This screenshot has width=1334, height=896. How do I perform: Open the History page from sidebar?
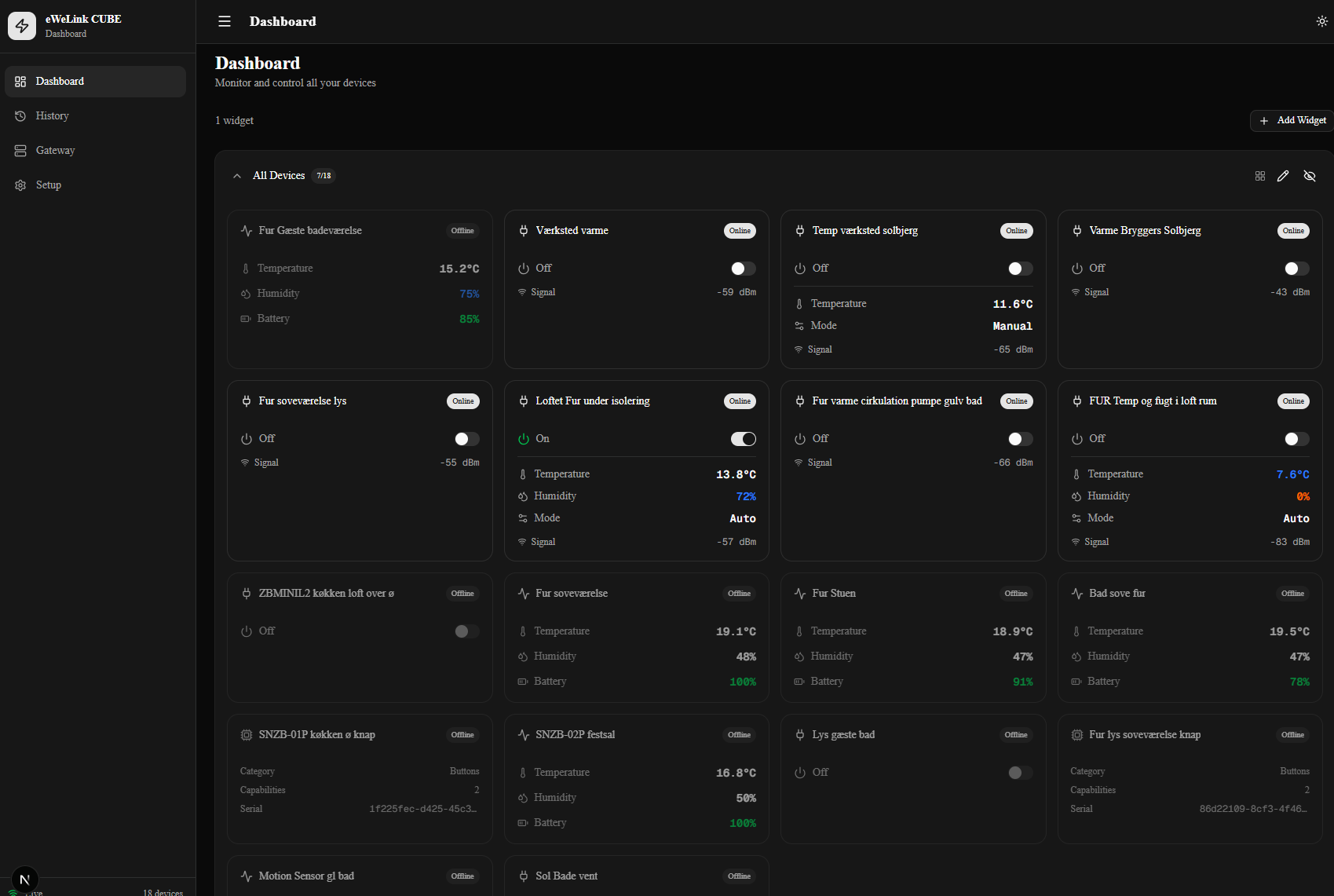tap(52, 115)
